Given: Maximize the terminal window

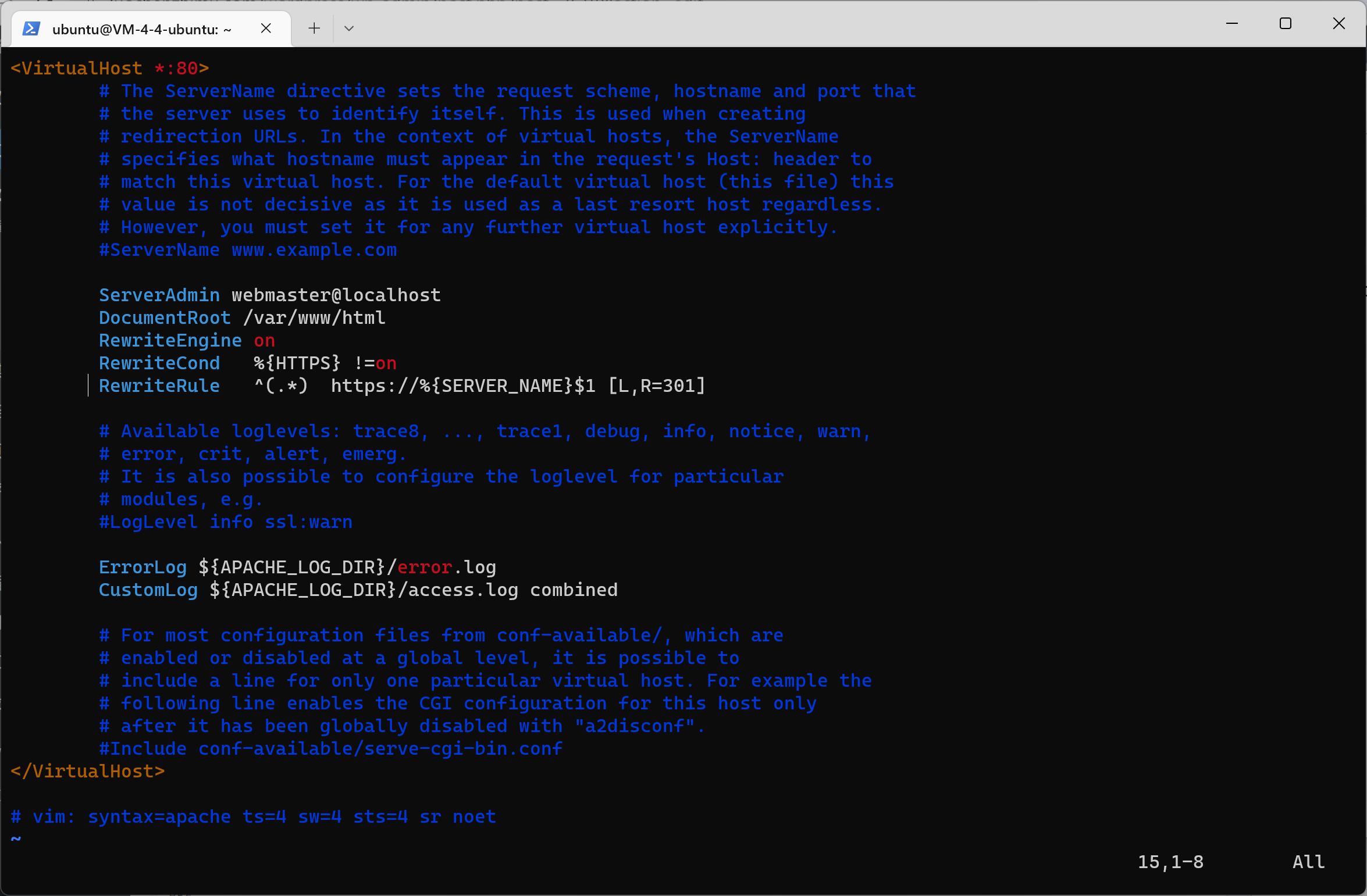Looking at the screenshot, I should [x=1286, y=24].
